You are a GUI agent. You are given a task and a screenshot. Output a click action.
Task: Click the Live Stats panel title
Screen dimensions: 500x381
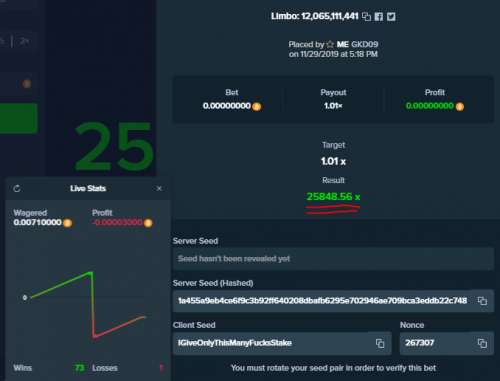[x=88, y=189]
